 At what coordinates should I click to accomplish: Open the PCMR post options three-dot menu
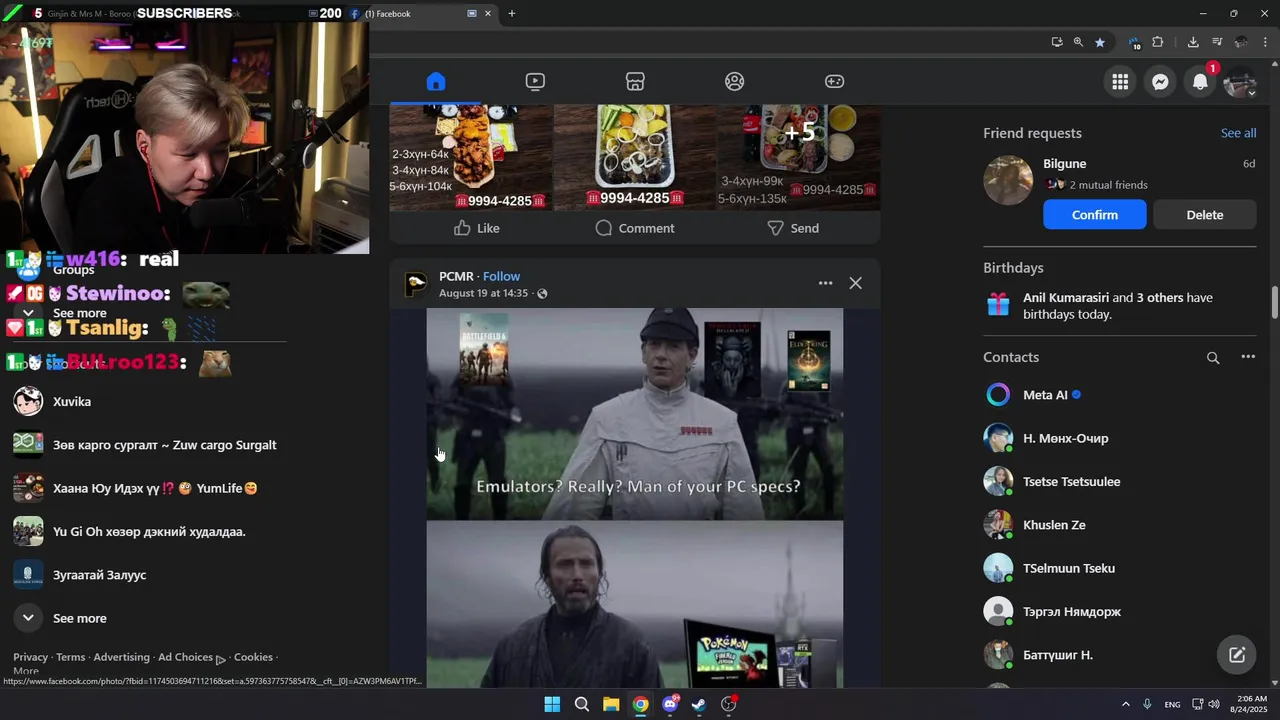point(825,283)
